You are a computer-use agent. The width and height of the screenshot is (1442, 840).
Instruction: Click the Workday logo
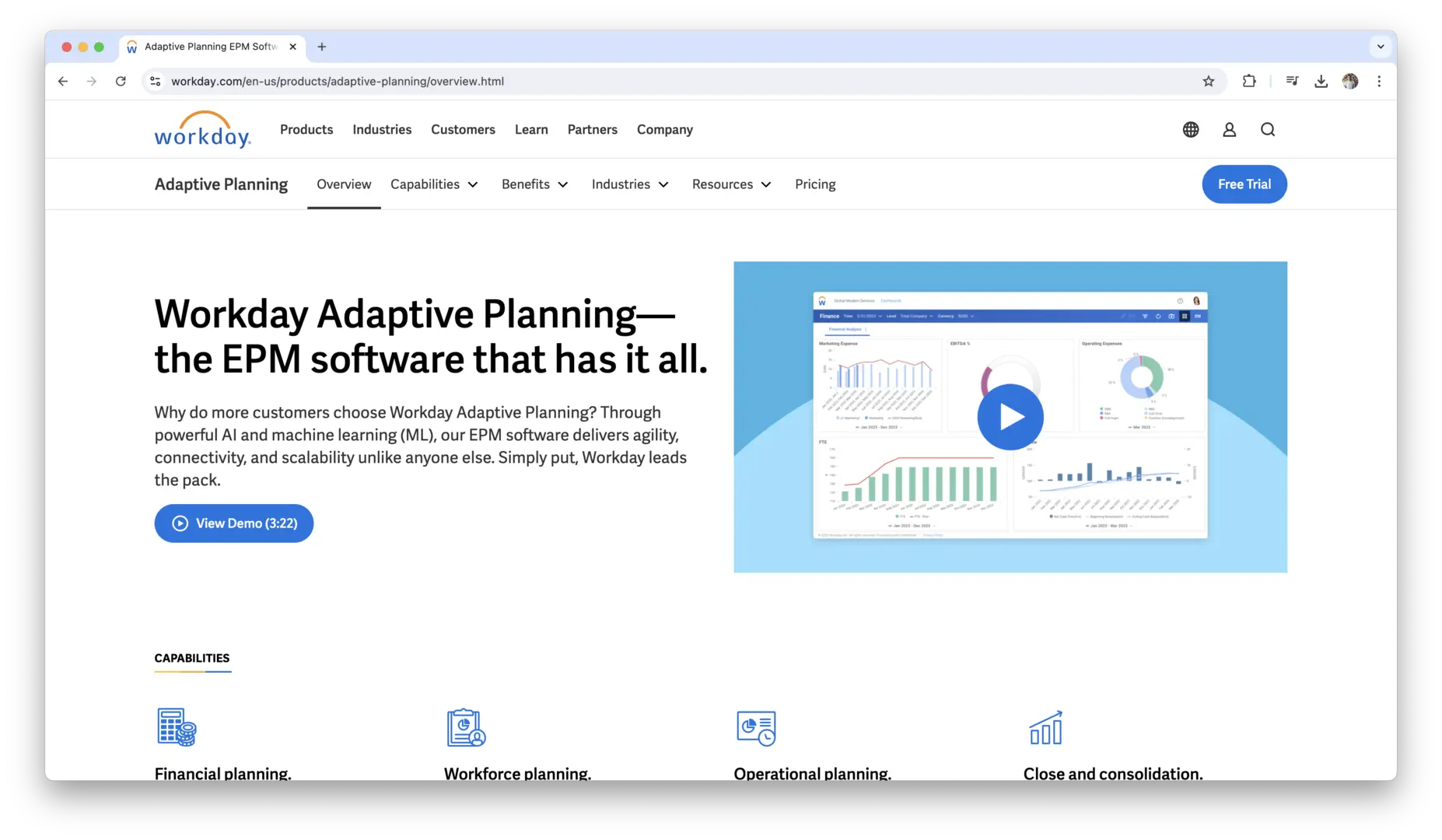pyautogui.click(x=202, y=129)
